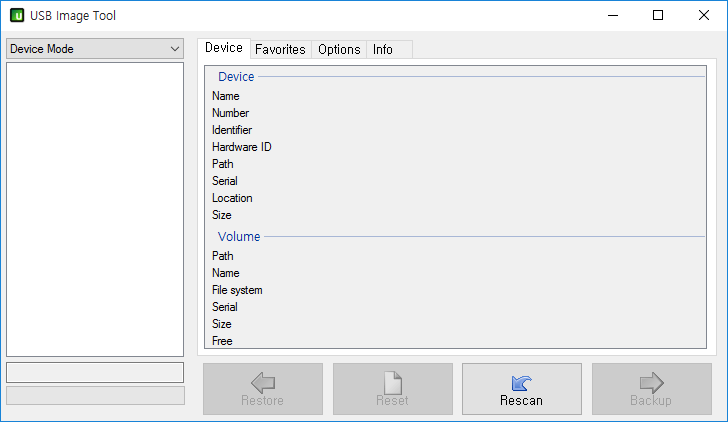Switch to the Device tab
The height and width of the screenshot is (422, 728).
click(224, 48)
